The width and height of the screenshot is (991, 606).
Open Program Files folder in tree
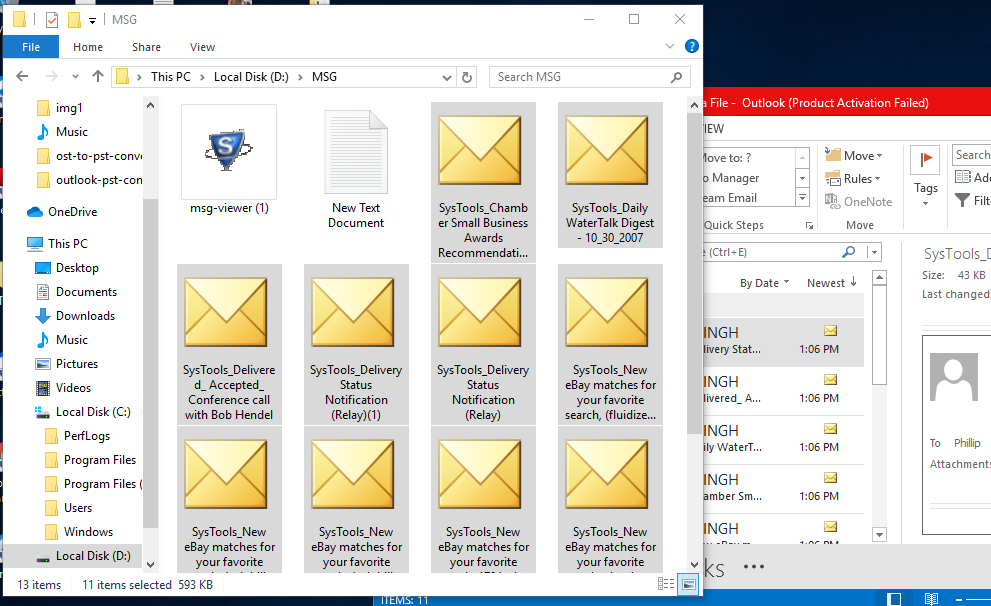(x=90, y=459)
